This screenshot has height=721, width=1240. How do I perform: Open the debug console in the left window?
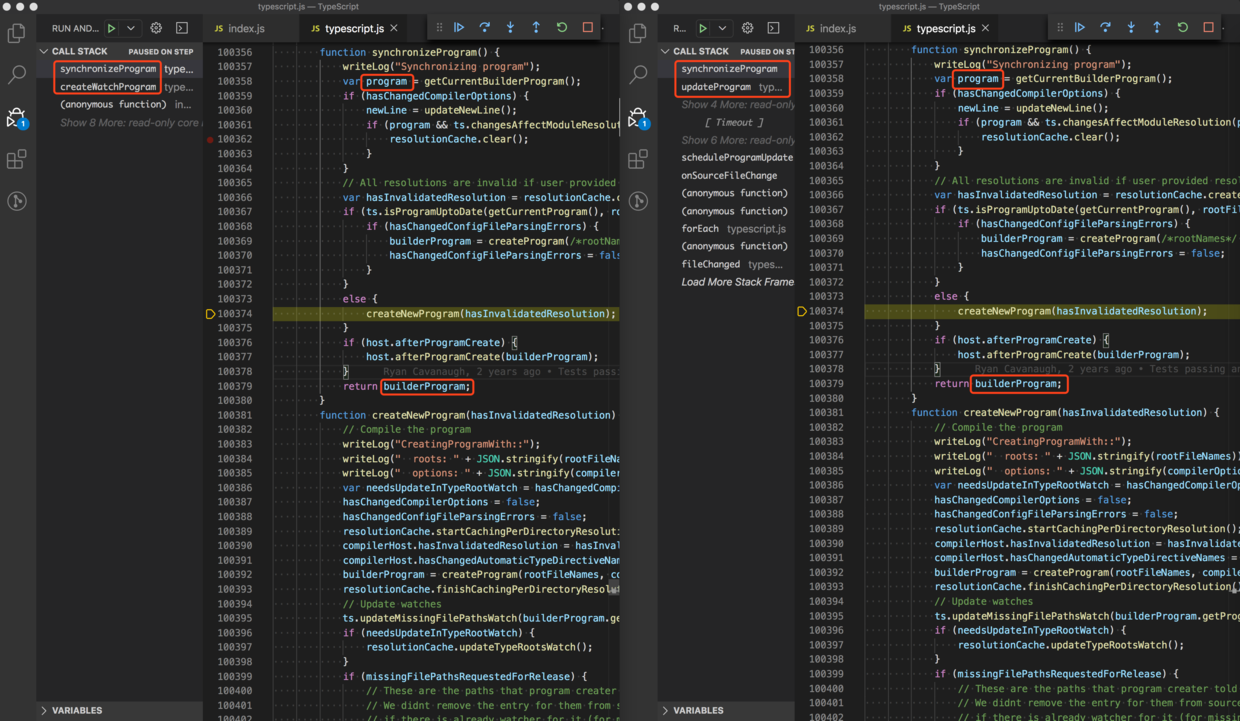pos(182,29)
